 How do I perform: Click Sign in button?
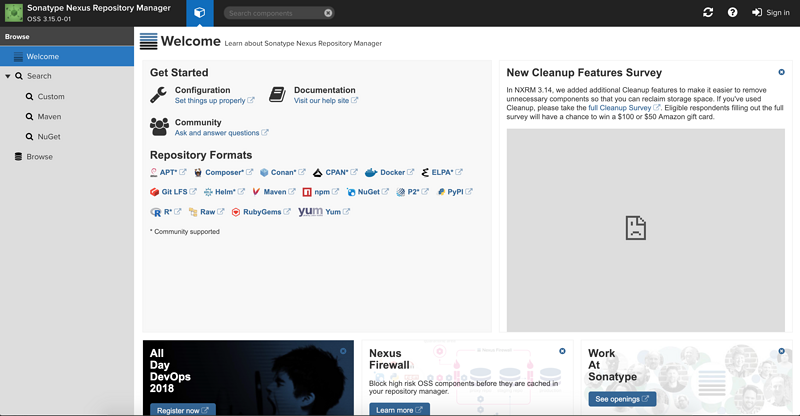(x=770, y=12)
